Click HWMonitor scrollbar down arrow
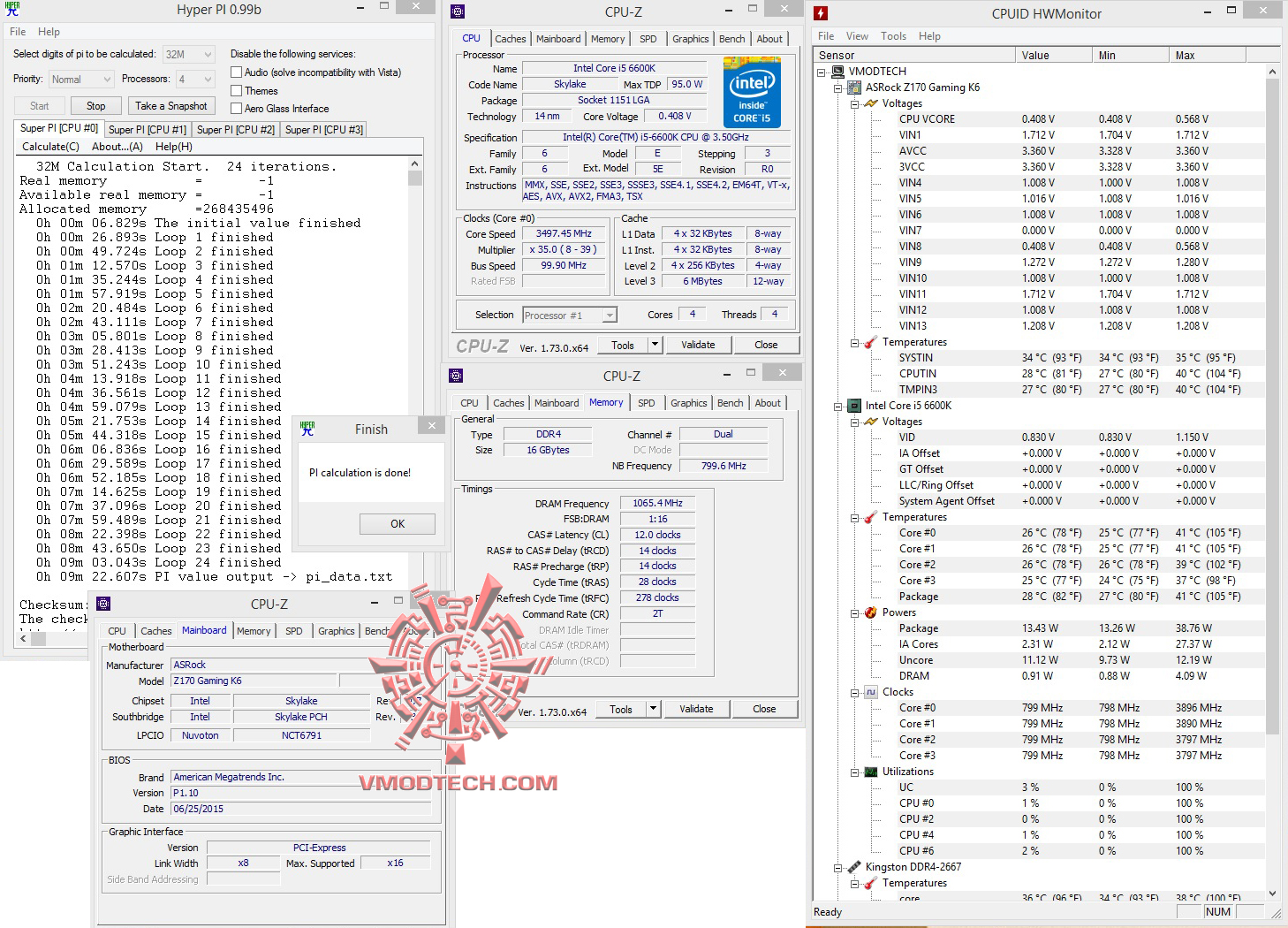The image size is (1288, 928). coord(1272,894)
